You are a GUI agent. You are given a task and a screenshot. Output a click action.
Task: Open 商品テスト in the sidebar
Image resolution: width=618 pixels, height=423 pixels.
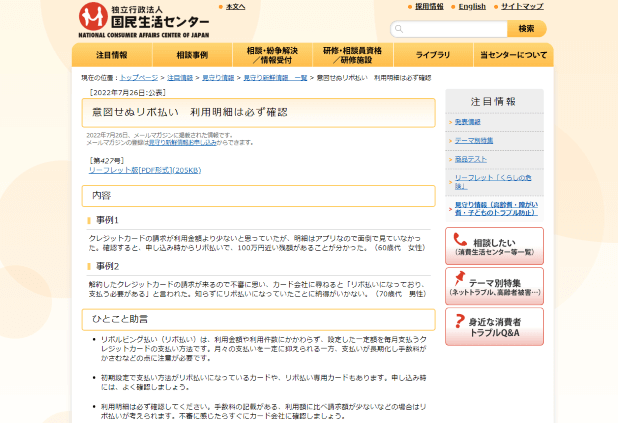click(x=471, y=159)
